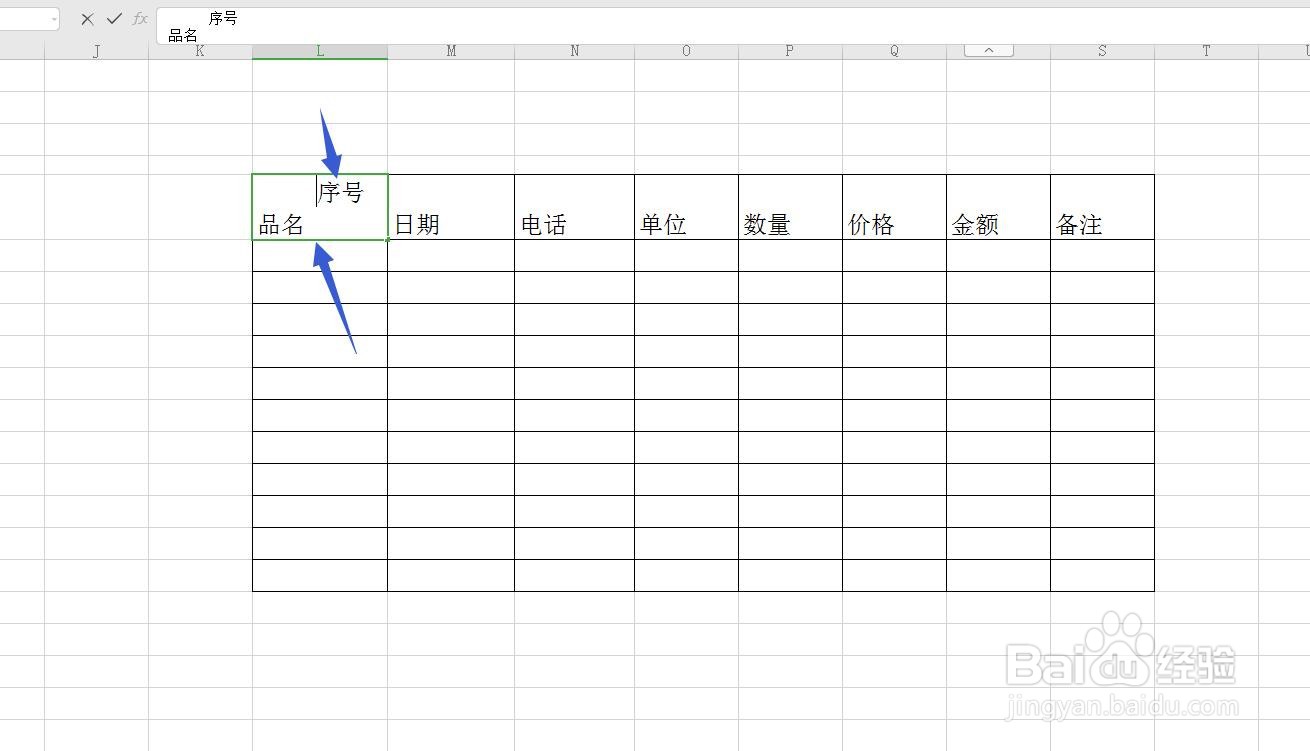Select the 电话 header cell
The height and width of the screenshot is (751, 1310).
point(573,206)
